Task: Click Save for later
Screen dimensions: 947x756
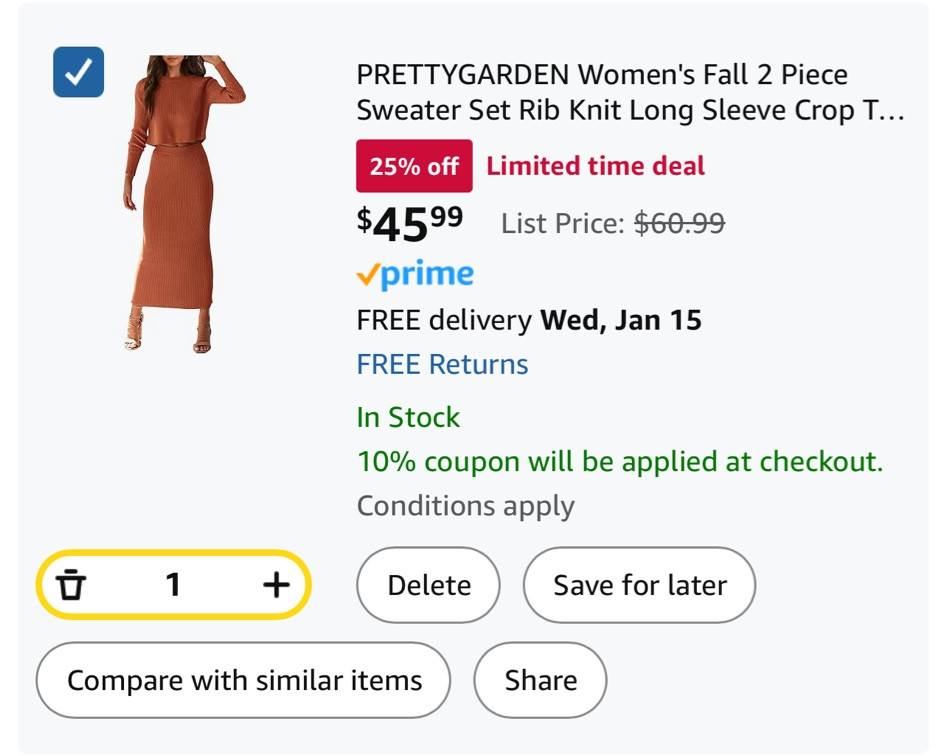Action: click(639, 585)
